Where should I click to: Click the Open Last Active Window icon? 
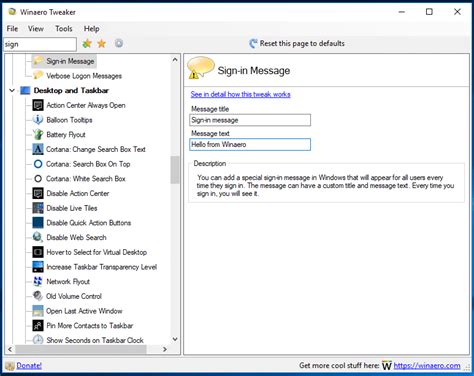(x=38, y=311)
